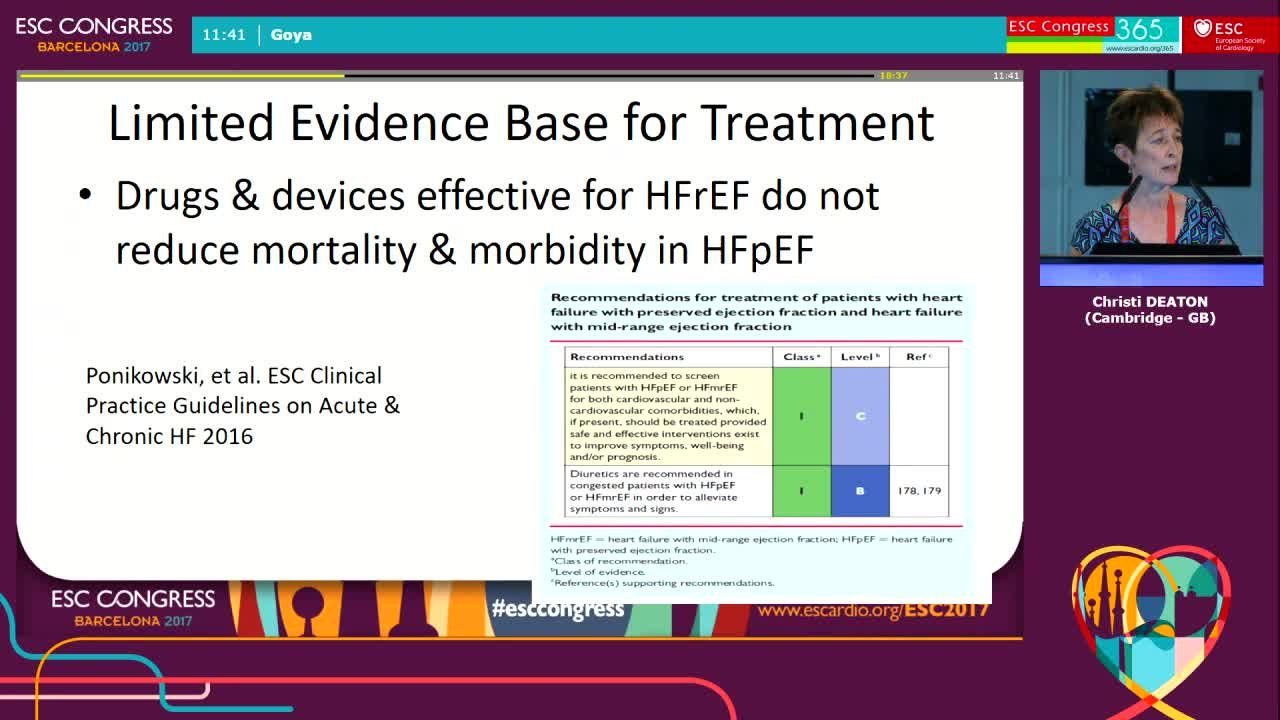Click the dark blue Level B cell
Image resolution: width=1280 pixels, height=720 pixels.
pyautogui.click(x=860, y=491)
